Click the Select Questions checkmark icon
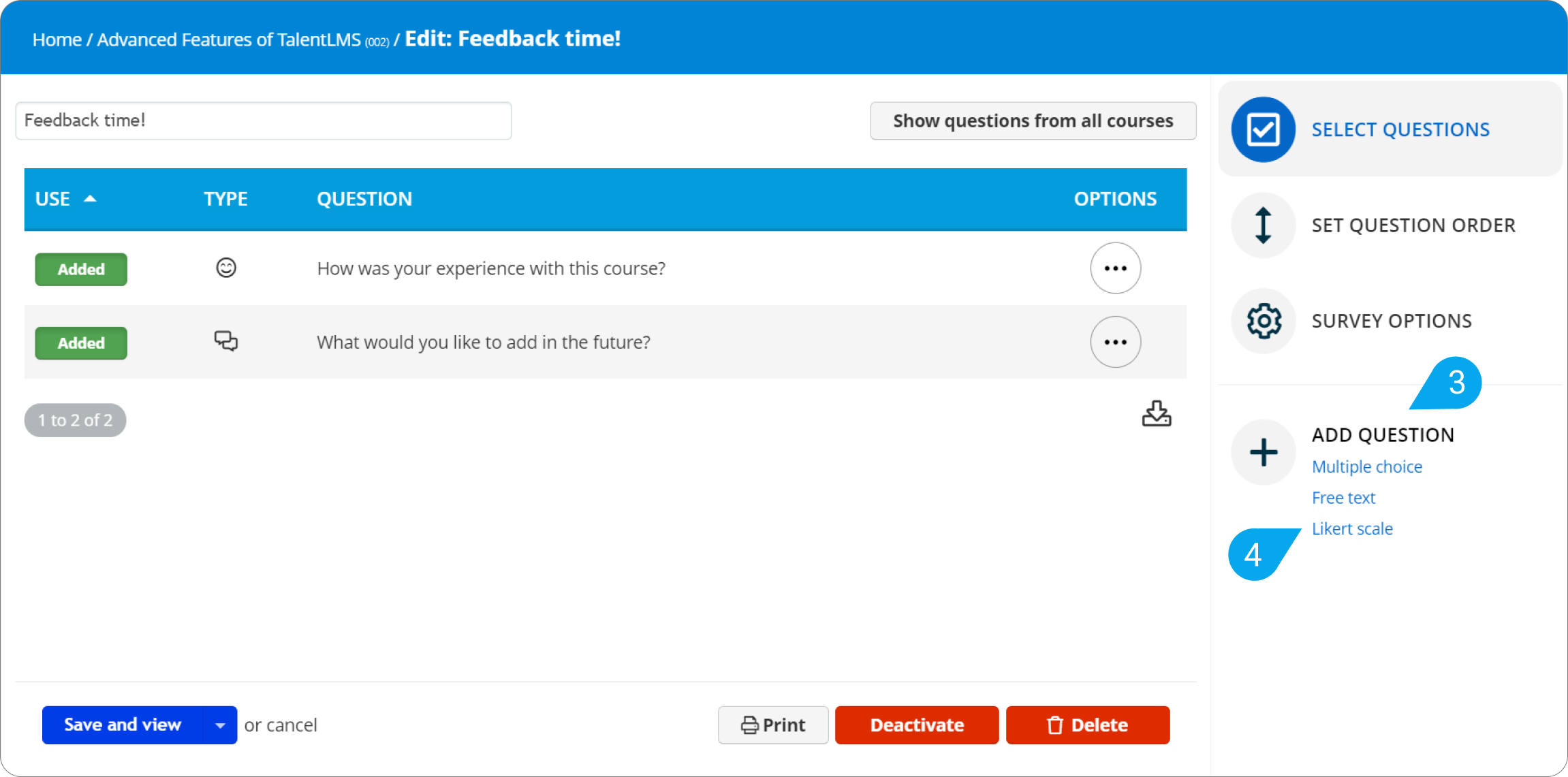Screen dimensions: 1568x777 [1263, 129]
